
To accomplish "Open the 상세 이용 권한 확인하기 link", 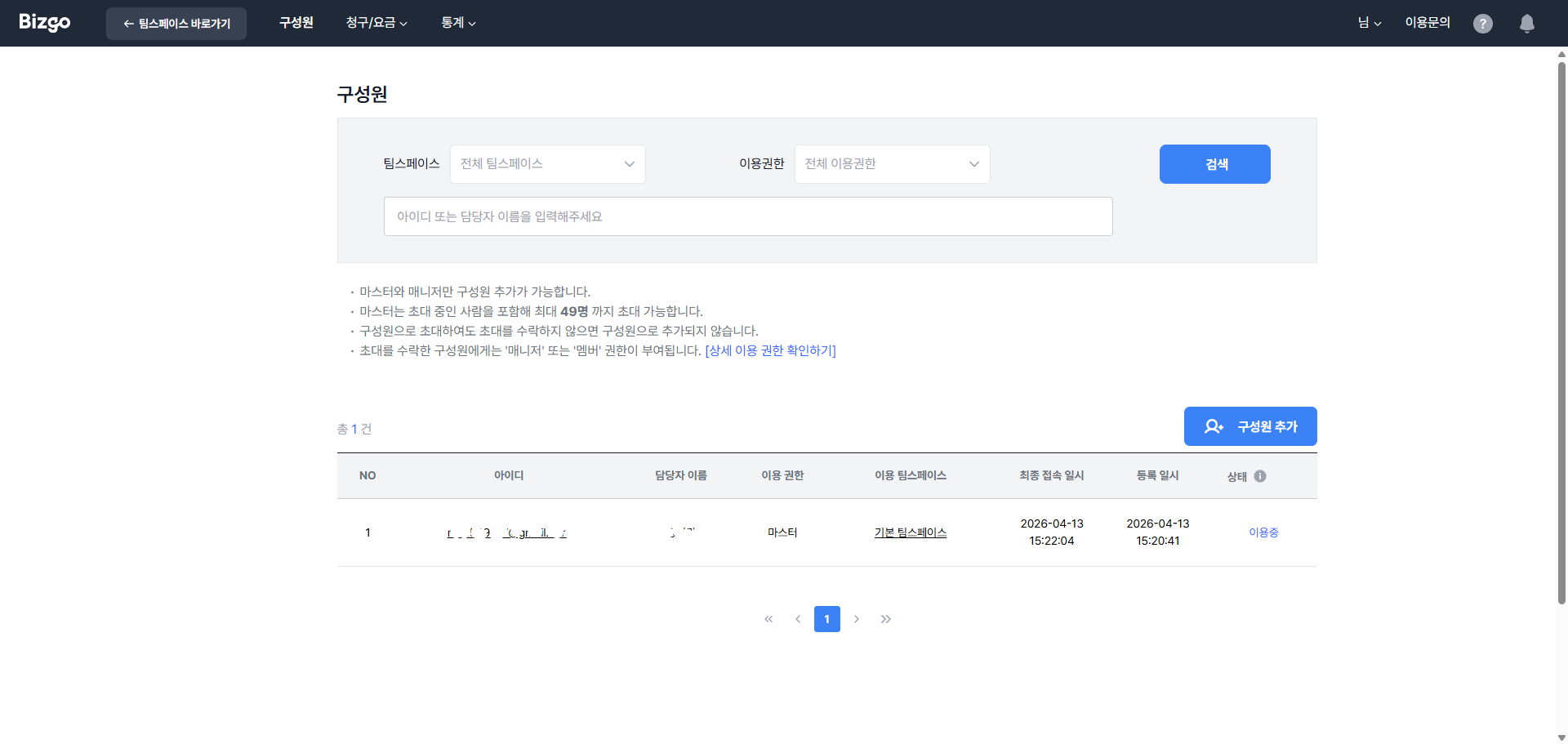I will click(770, 350).
